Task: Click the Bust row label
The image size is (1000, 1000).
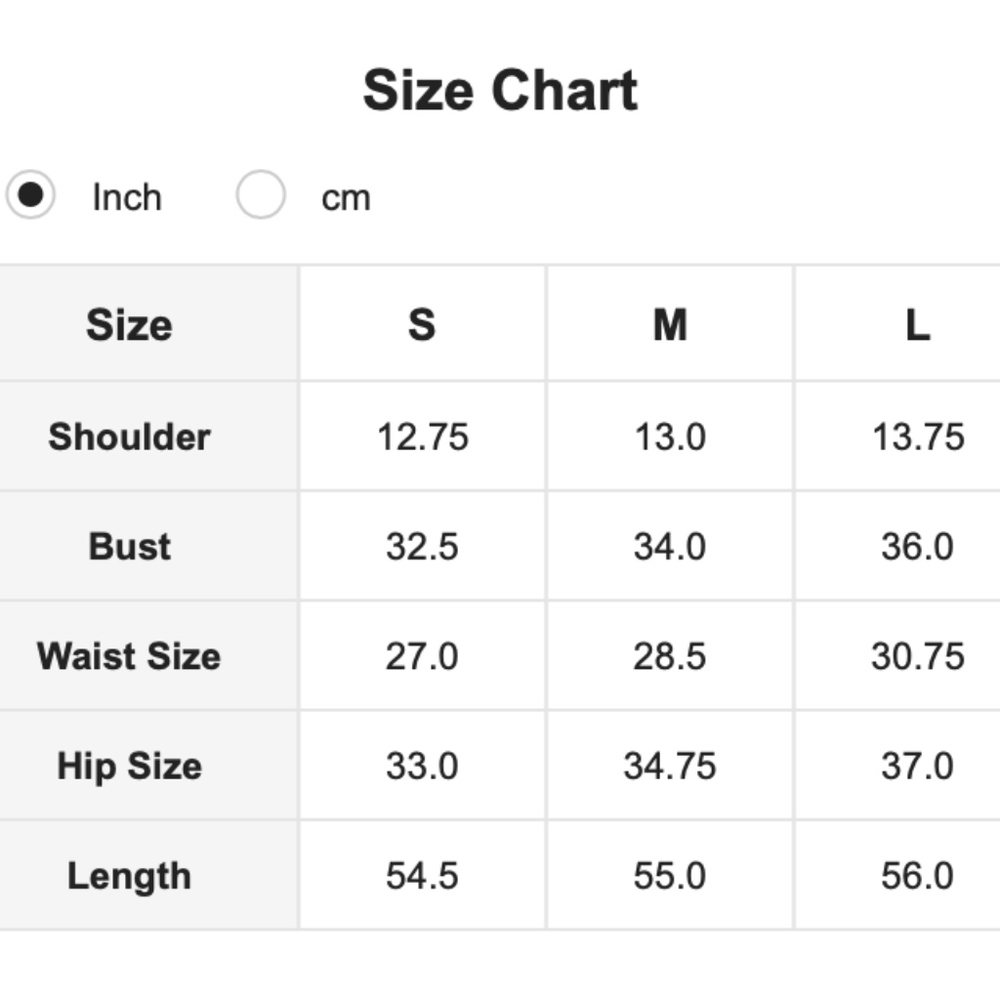Action: [129, 547]
